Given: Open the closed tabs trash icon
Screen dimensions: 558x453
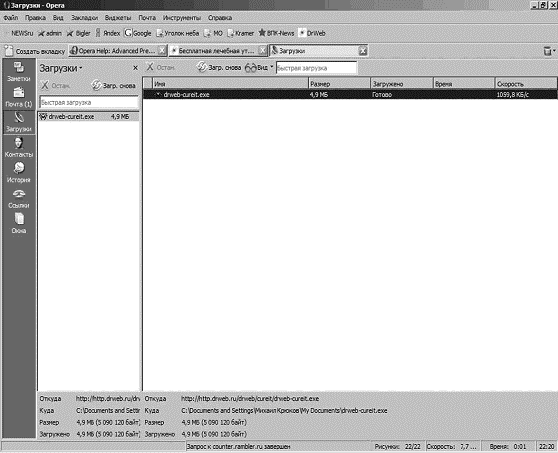Looking at the screenshot, I should (548, 51).
